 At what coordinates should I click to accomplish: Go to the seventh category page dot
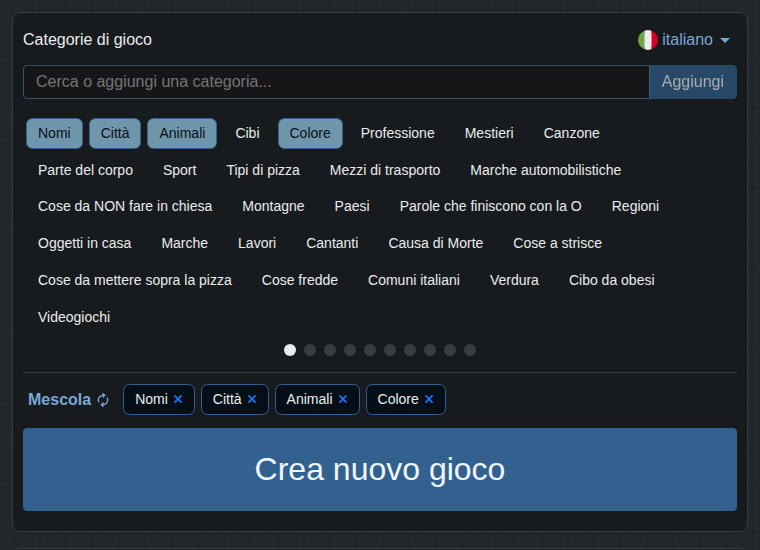pyautogui.click(x=410, y=350)
